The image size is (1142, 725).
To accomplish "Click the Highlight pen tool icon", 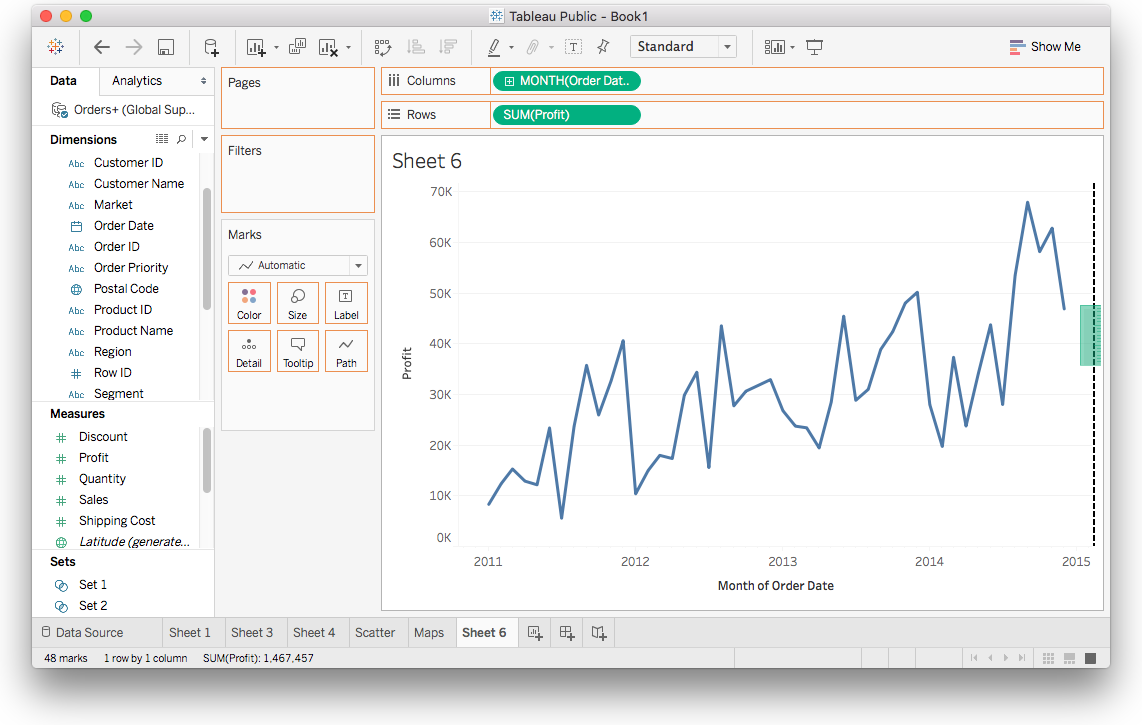I will pos(493,47).
